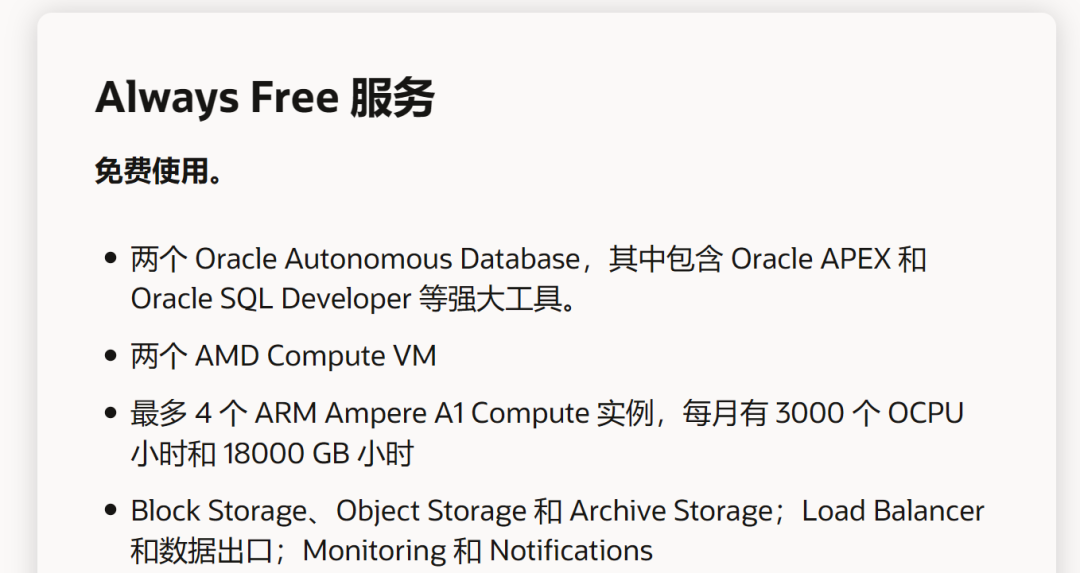Click the "Oracle SQL Developer" text
This screenshot has height=573, width=1080.
(x=271, y=300)
